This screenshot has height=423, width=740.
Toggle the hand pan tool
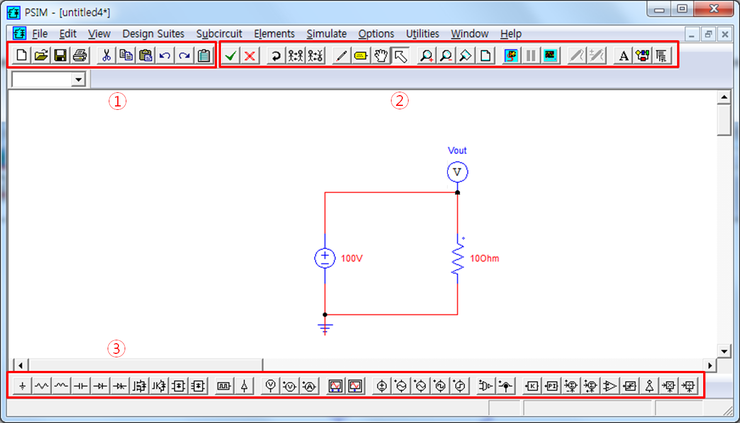coord(380,55)
